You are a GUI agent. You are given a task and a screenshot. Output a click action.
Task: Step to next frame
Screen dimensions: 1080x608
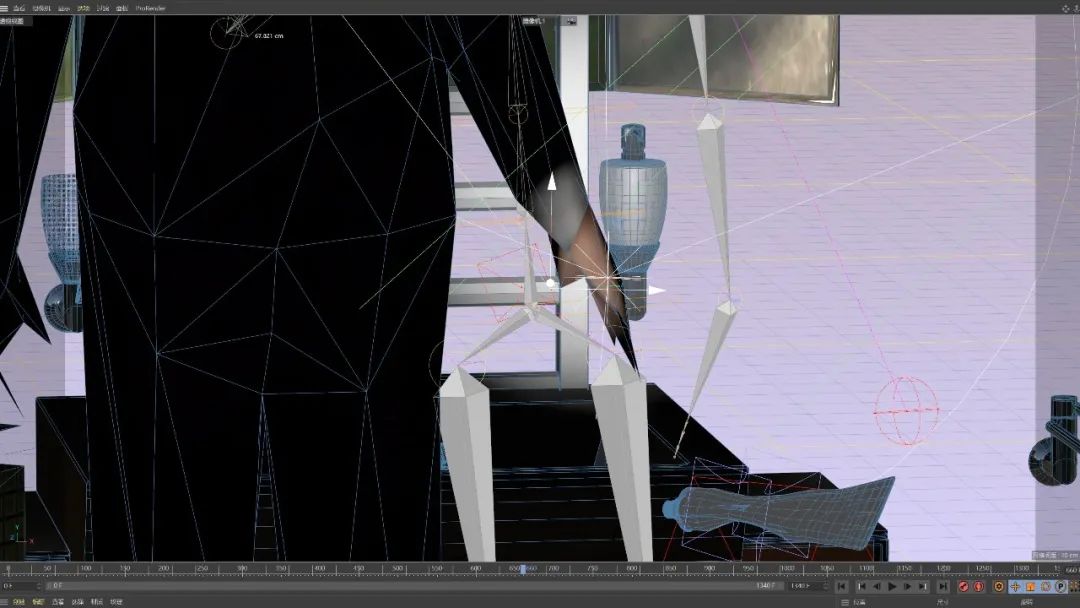click(909, 587)
